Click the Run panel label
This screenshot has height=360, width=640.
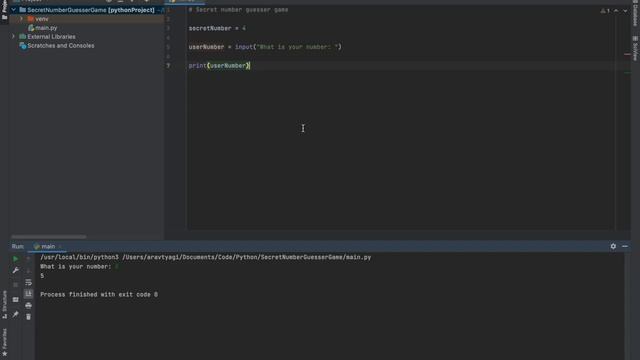pos(18,246)
